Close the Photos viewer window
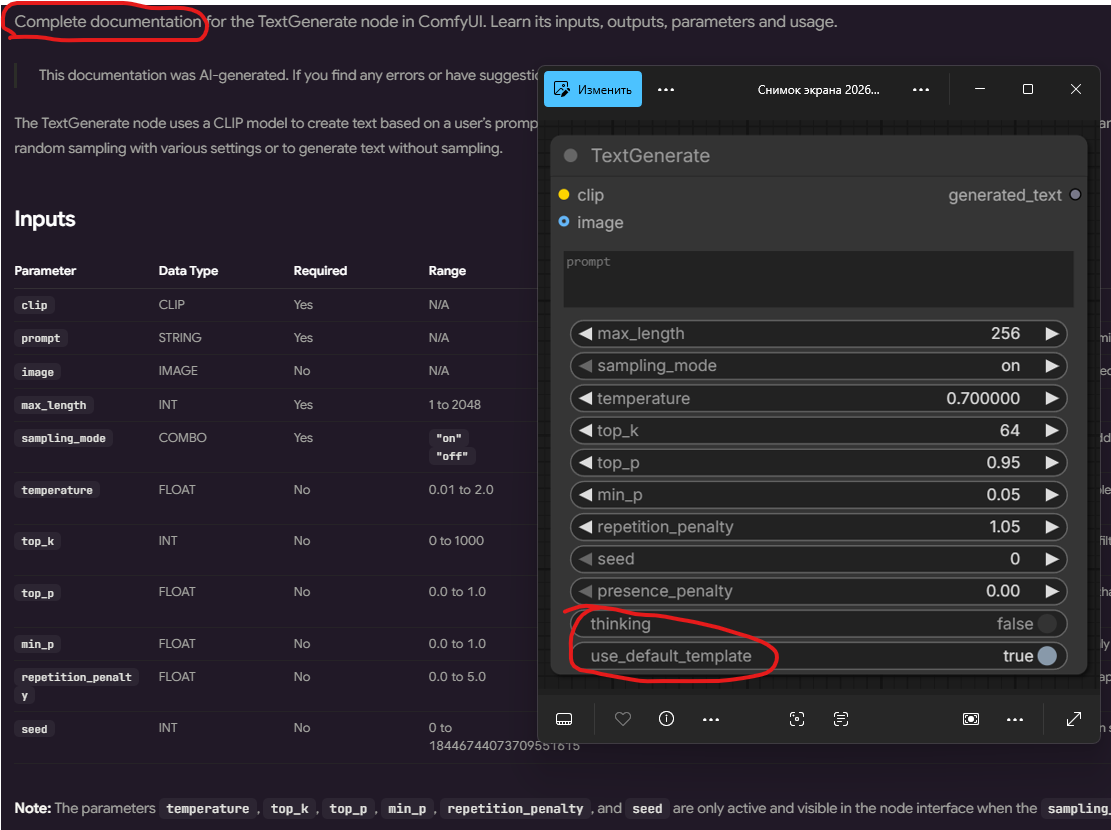 tap(1076, 89)
